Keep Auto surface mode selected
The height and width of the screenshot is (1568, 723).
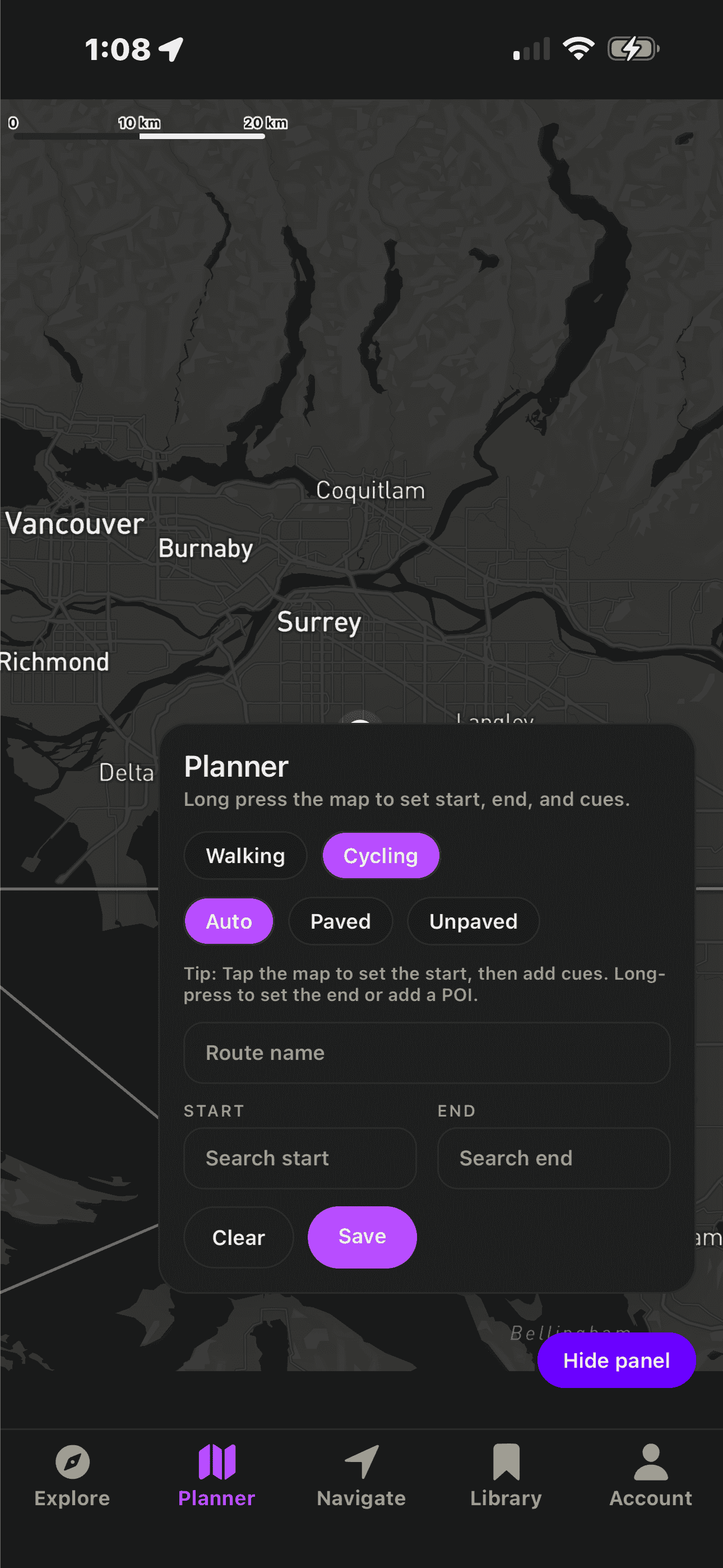pyautogui.click(x=229, y=921)
